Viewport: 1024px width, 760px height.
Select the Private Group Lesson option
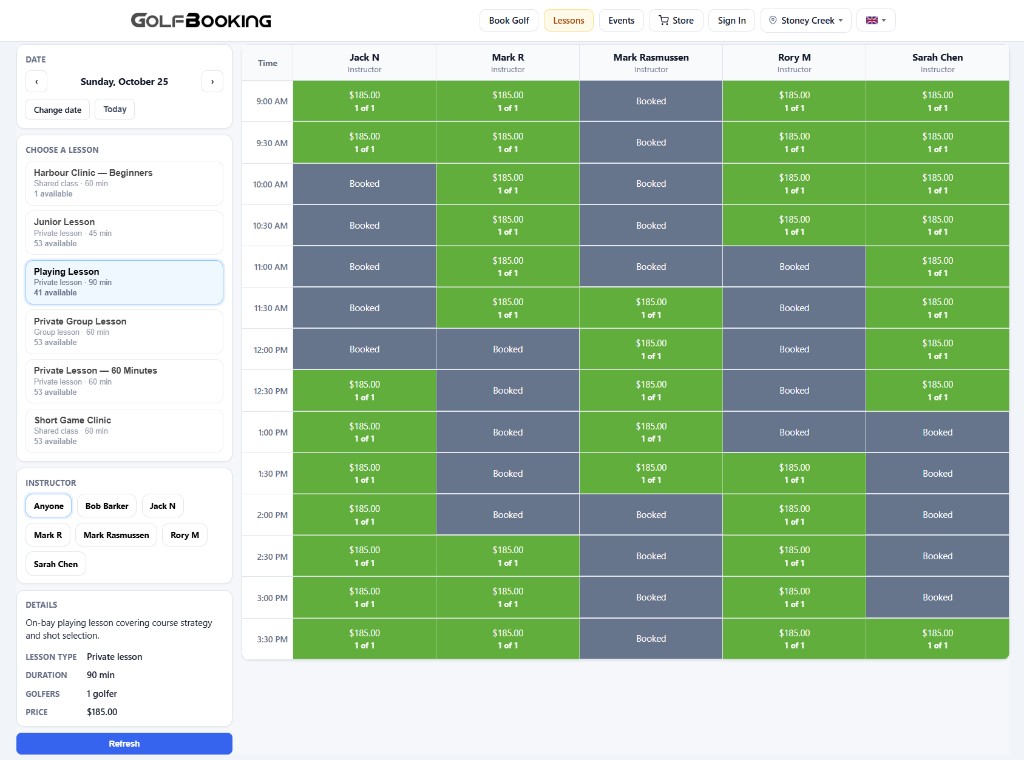pos(124,332)
